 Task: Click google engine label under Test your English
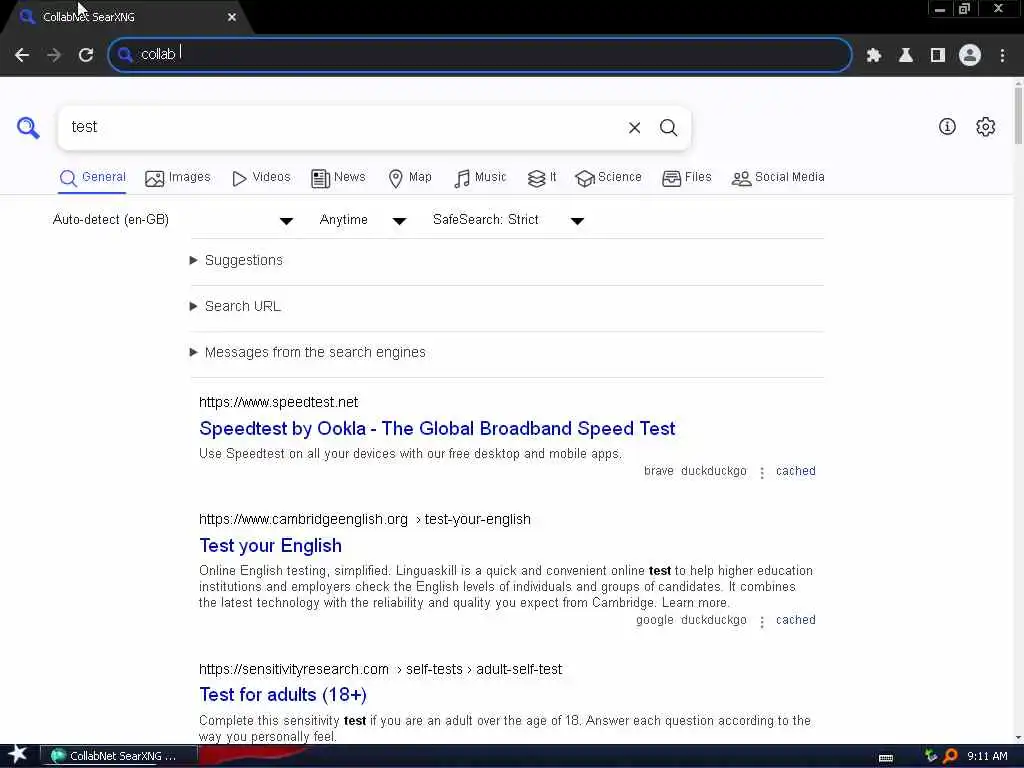654,620
